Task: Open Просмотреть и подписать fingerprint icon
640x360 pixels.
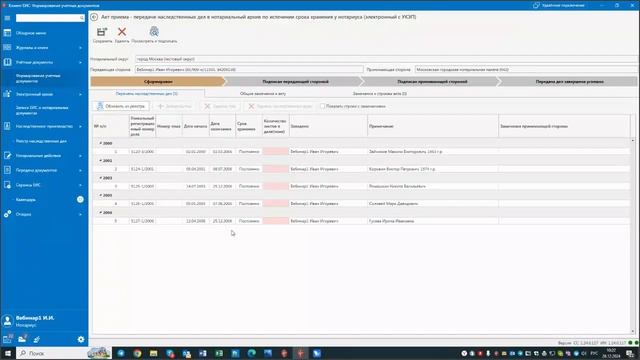Action: (154, 31)
